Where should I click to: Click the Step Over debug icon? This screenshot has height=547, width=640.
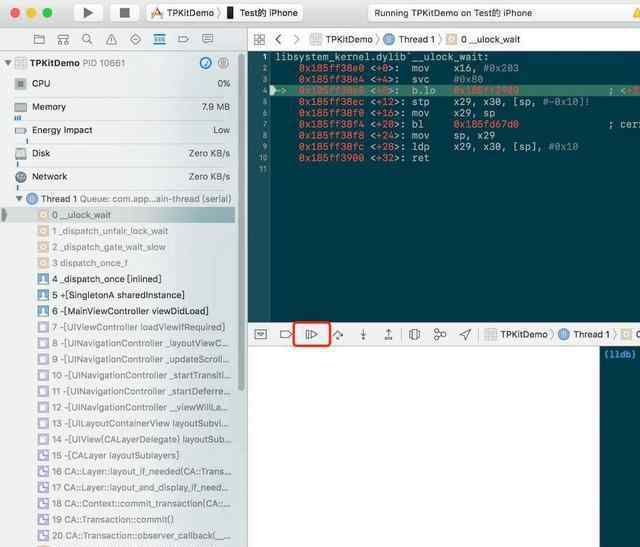[x=338, y=334]
